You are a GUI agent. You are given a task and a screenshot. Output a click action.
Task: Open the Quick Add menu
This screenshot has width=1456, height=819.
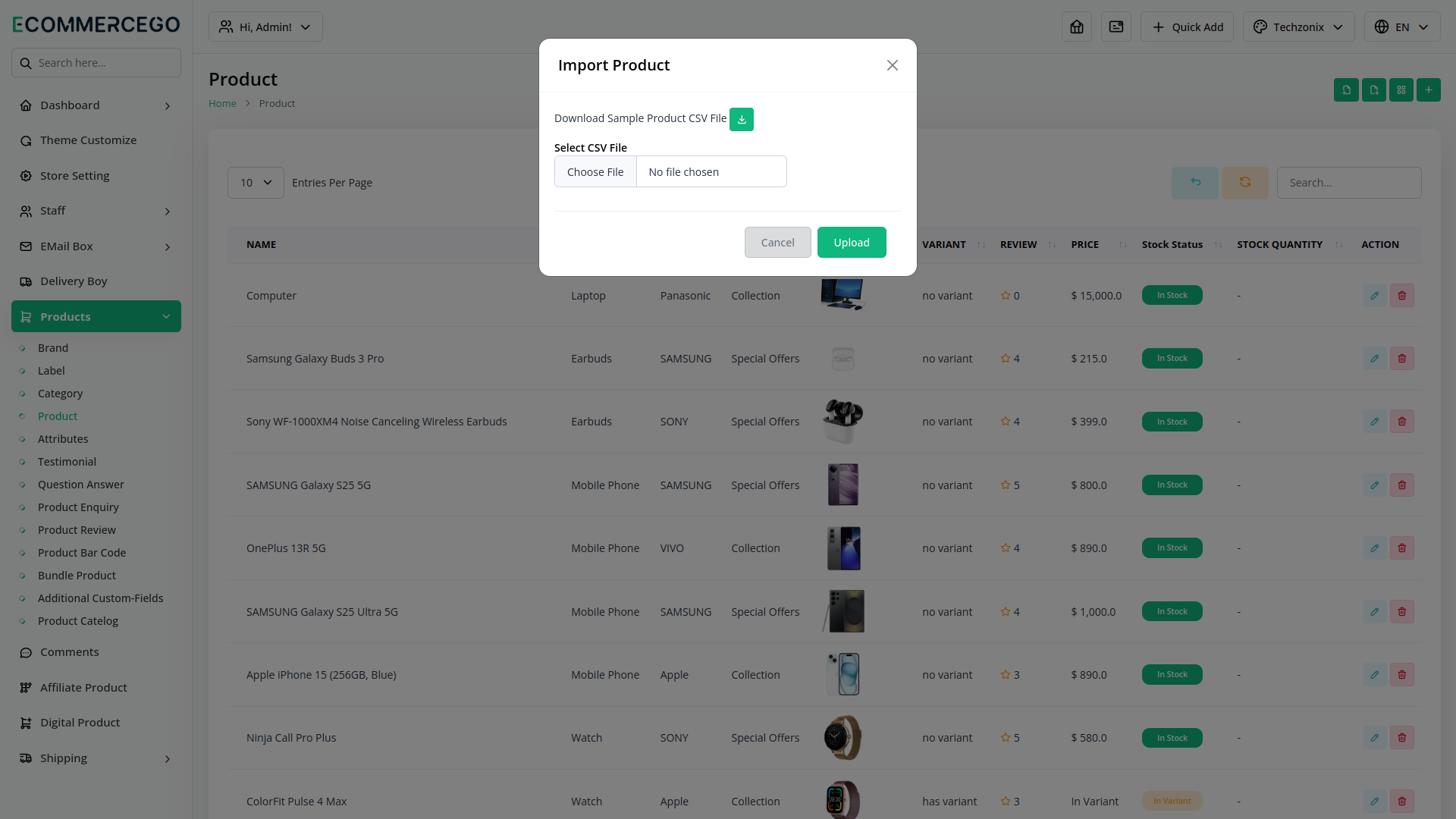1187,27
